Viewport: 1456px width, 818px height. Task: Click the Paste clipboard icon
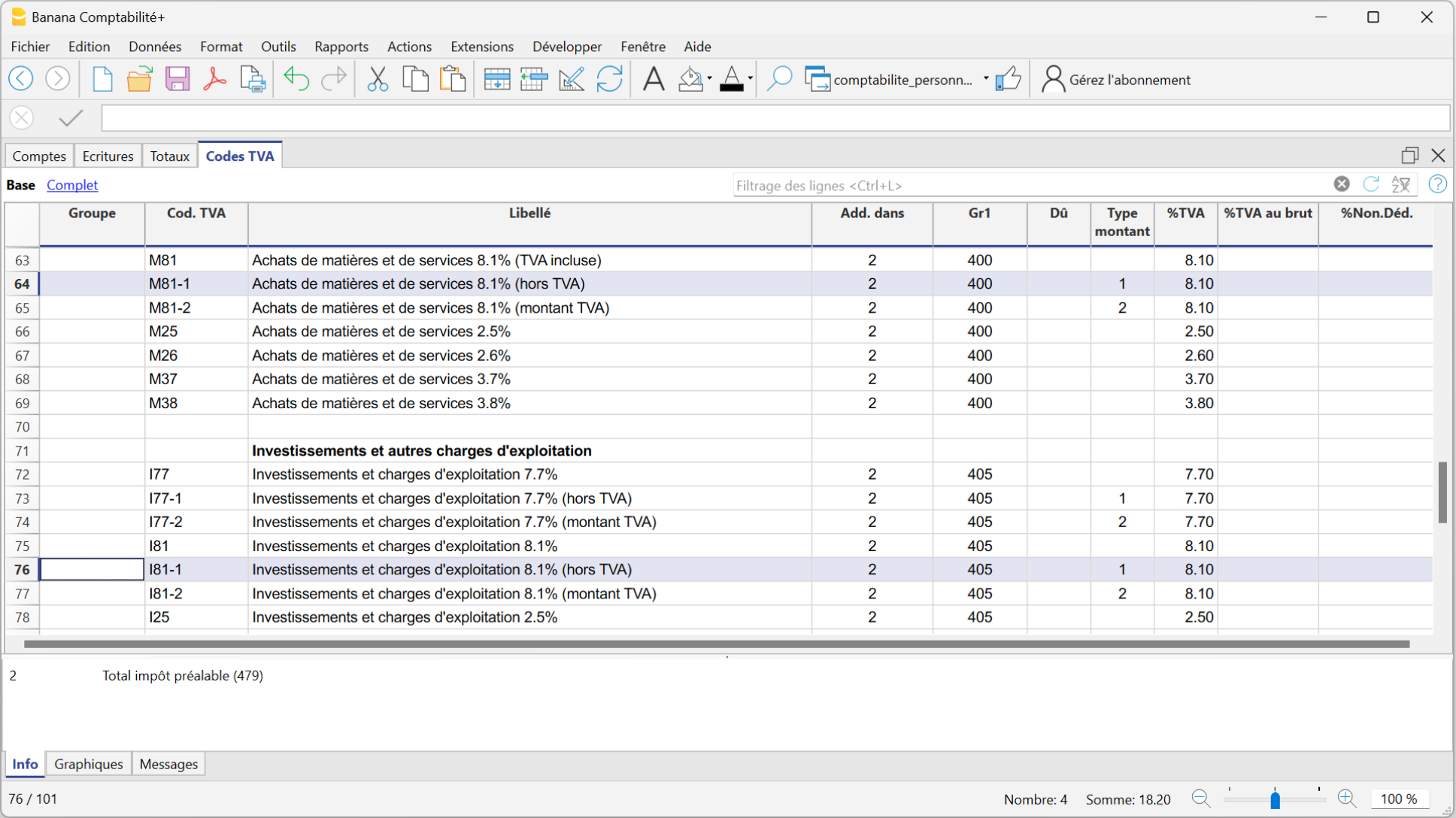453,79
